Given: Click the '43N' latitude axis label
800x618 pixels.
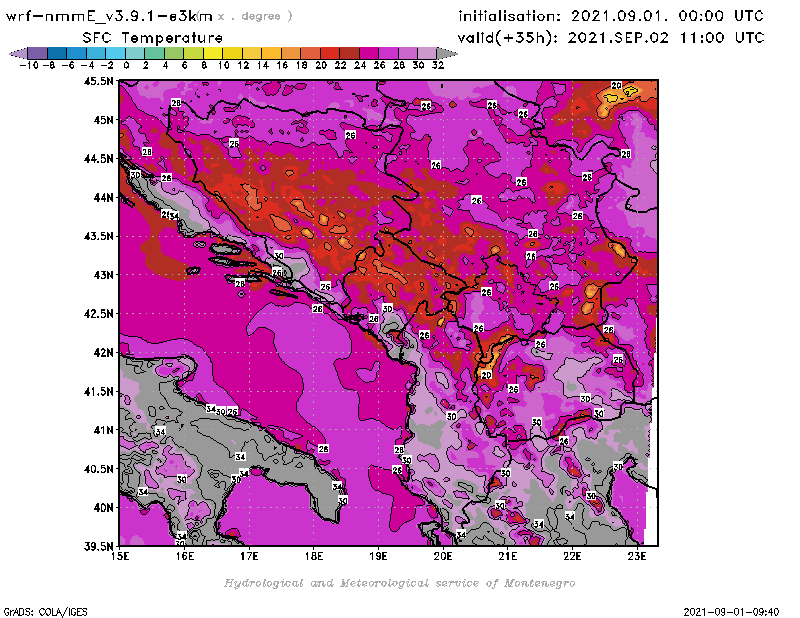Looking at the screenshot, I should pyautogui.click(x=103, y=275).
